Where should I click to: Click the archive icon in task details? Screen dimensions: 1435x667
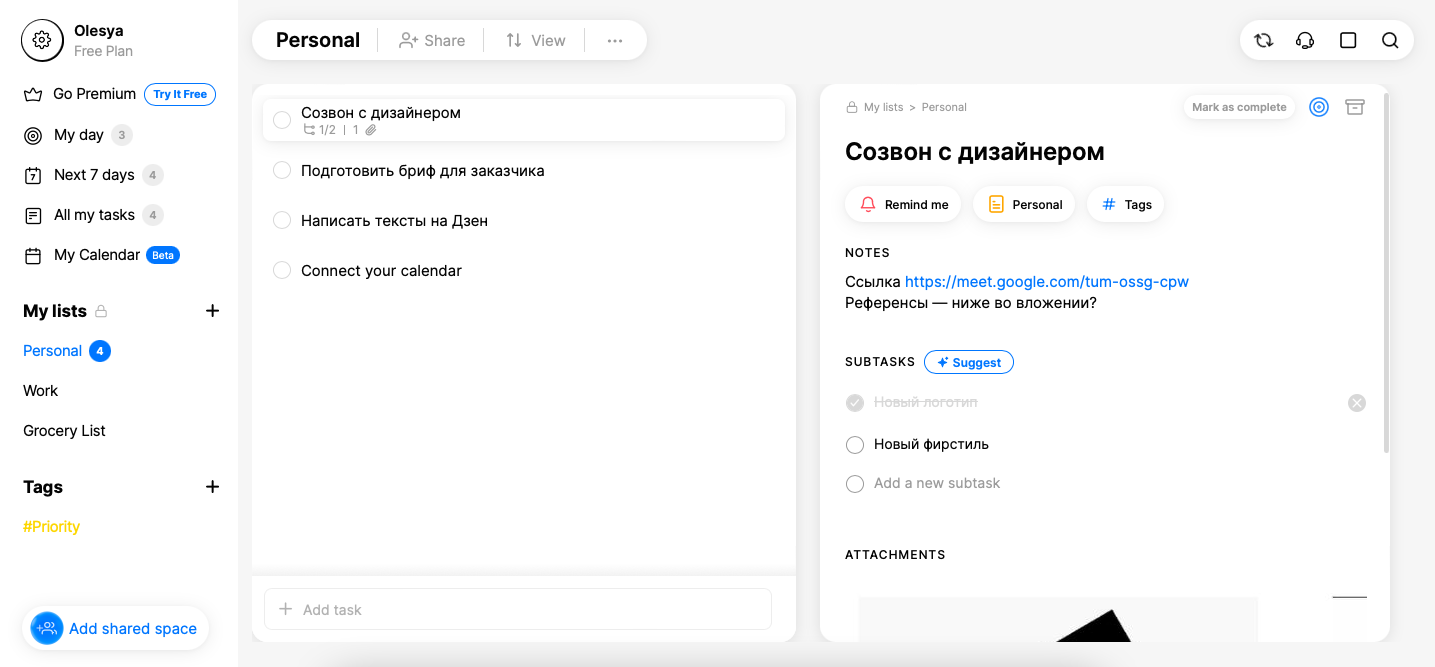tap(1355, 107)
